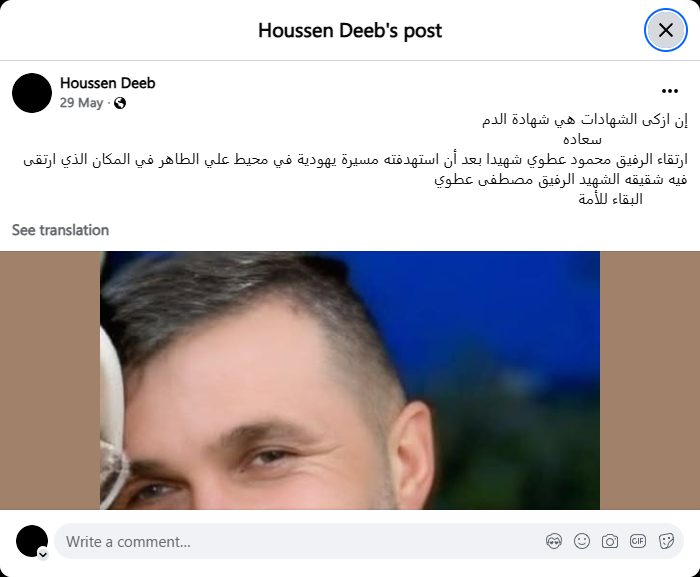Click the globe public audience icon
This screenshot has height=577, width=700.
pos(120,103)
